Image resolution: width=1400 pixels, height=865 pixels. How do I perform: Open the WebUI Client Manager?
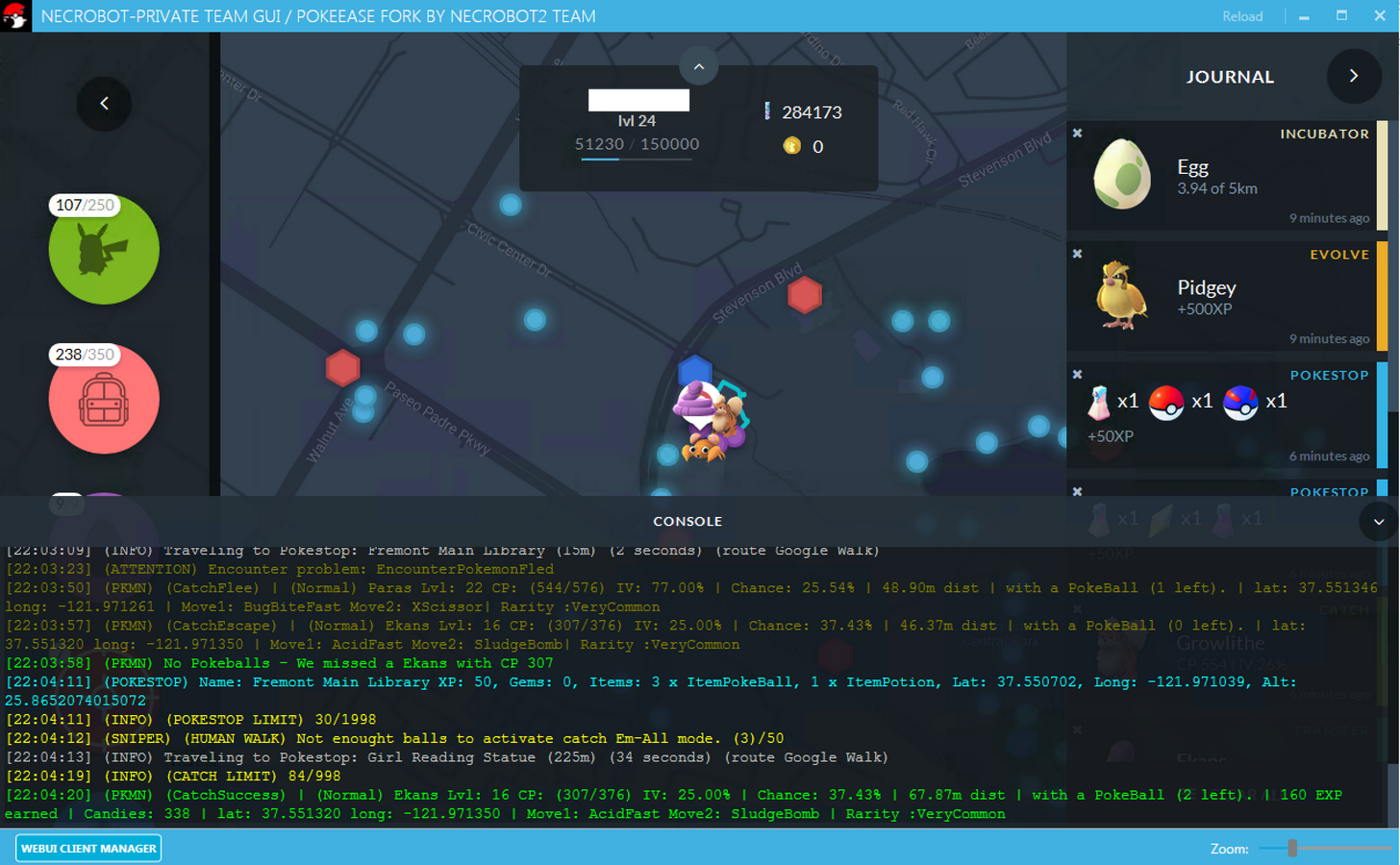coord(88,849)
